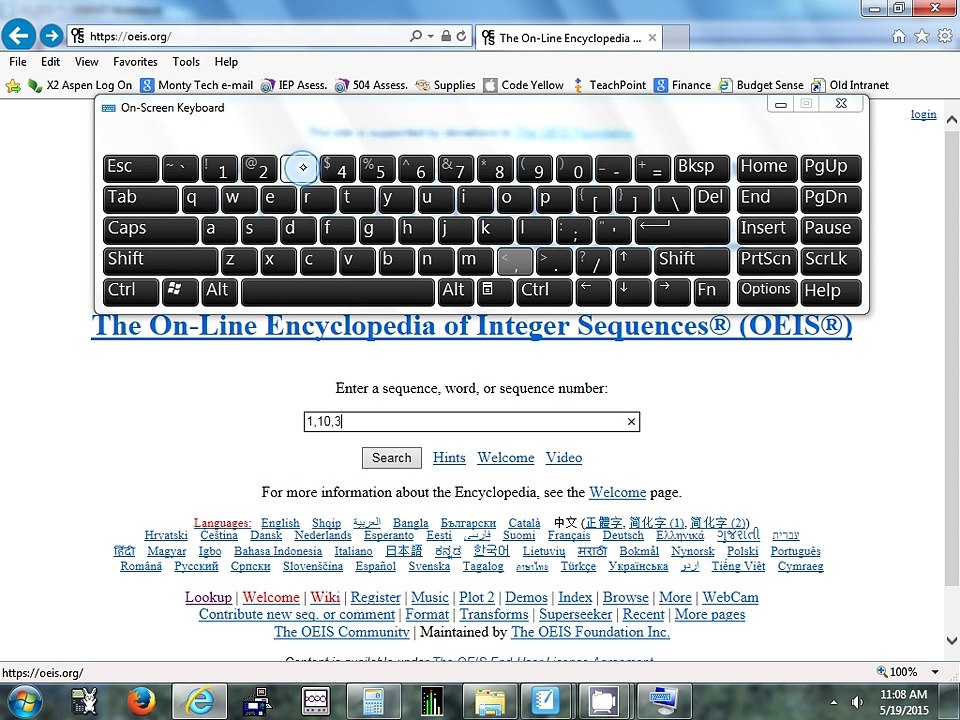Click the login link

pos(923,114)
